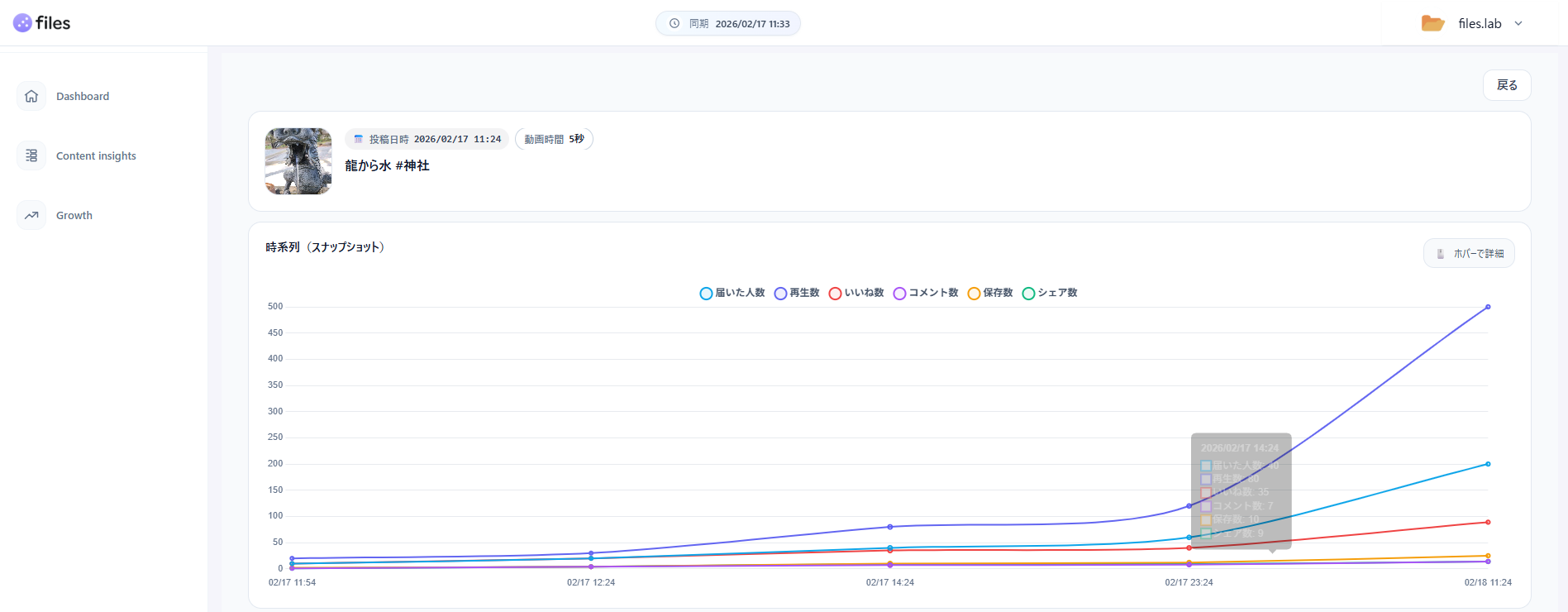Go to Content insights page
1568x612 pixels.
coord(96,155)
